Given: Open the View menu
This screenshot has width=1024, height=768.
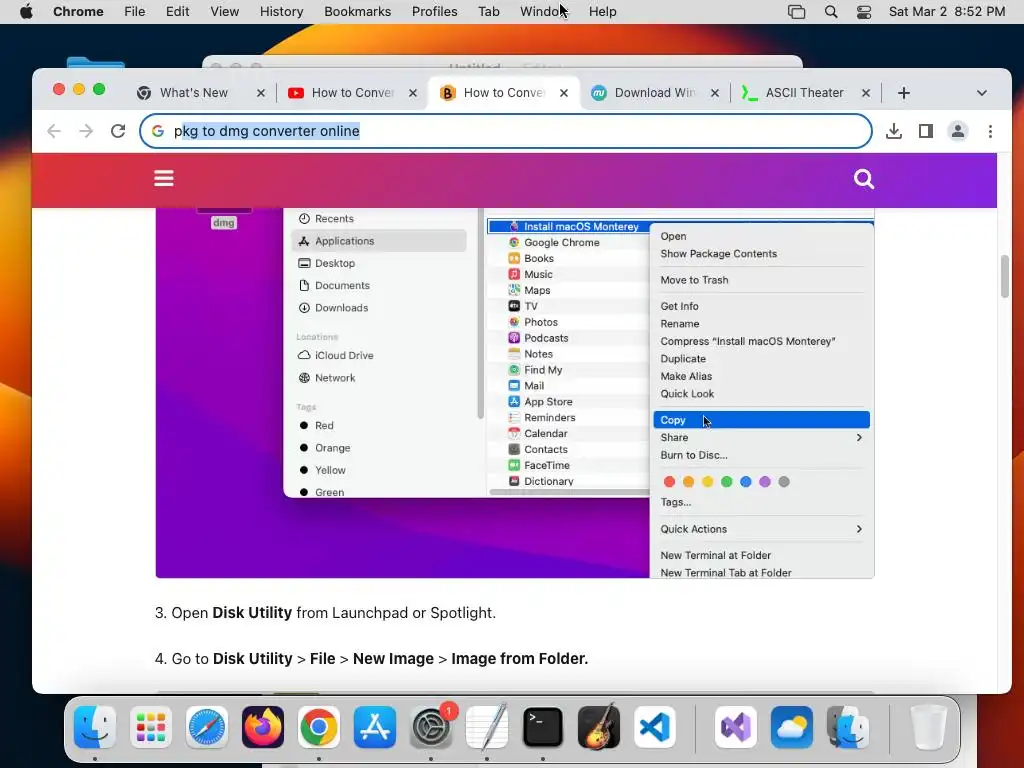Looking at the screenshot, I should pyautogui.click(x=225, y=12).
